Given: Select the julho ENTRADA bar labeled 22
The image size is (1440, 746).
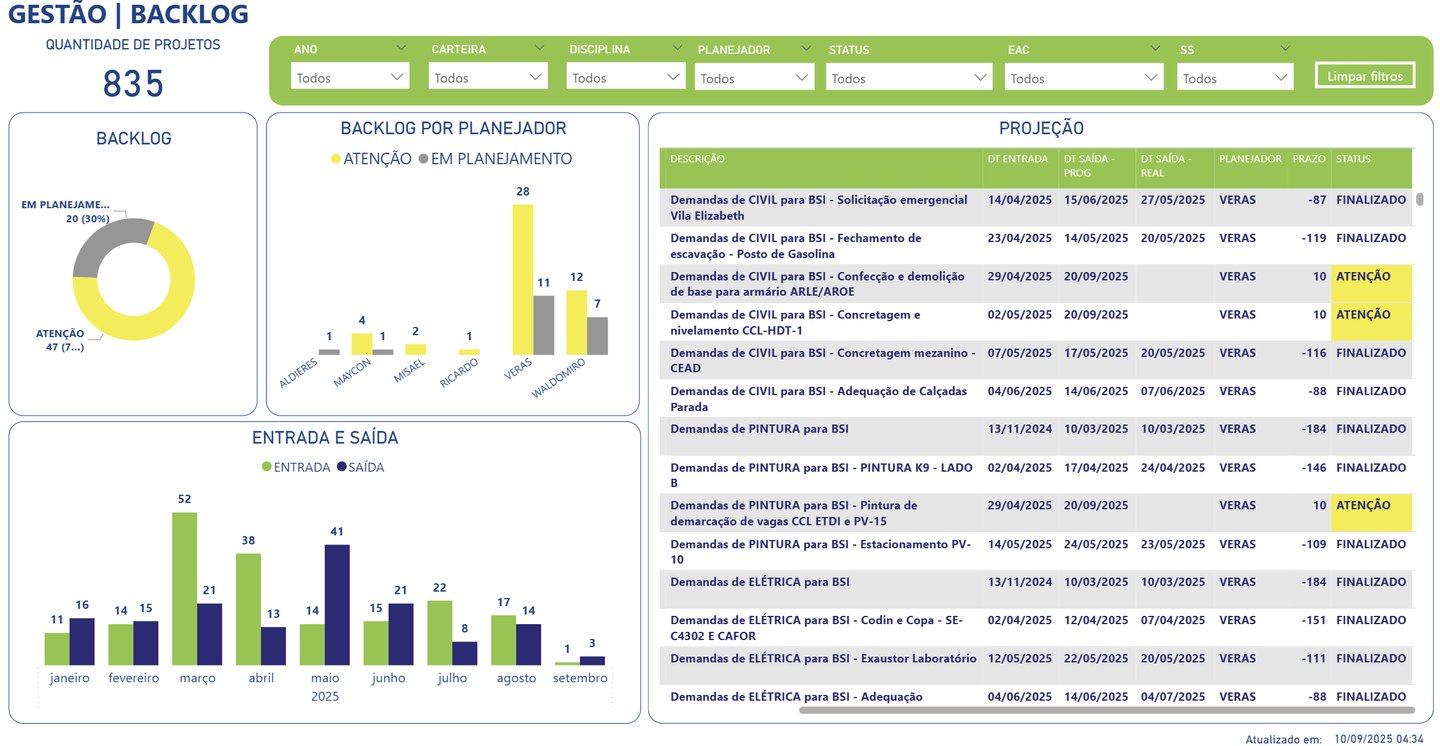Looking at the screenshot, I should point(440,633).
